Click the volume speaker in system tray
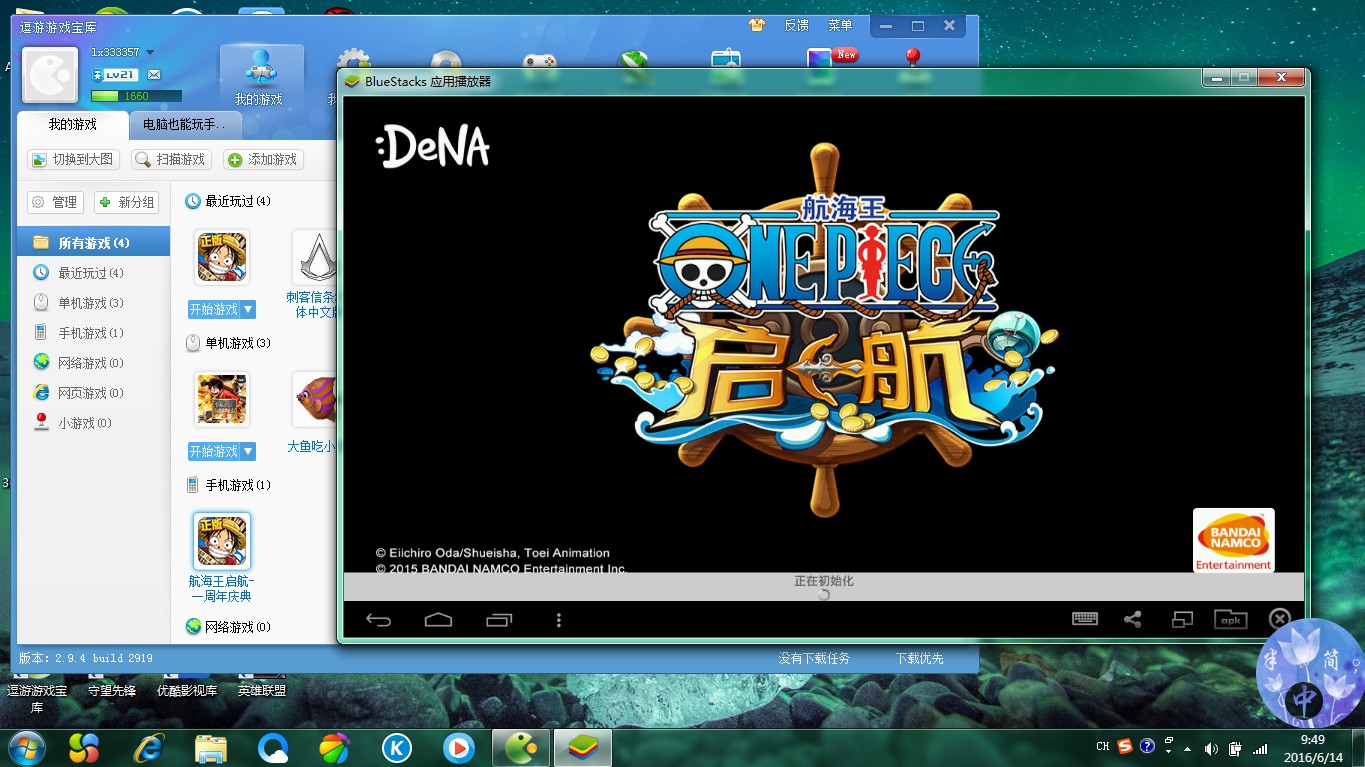 1211,748
